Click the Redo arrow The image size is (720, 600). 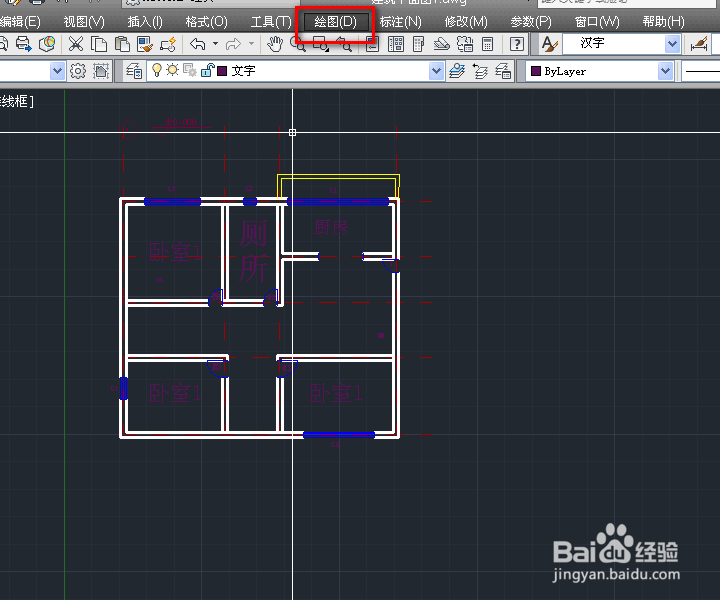tap(233, 45)
